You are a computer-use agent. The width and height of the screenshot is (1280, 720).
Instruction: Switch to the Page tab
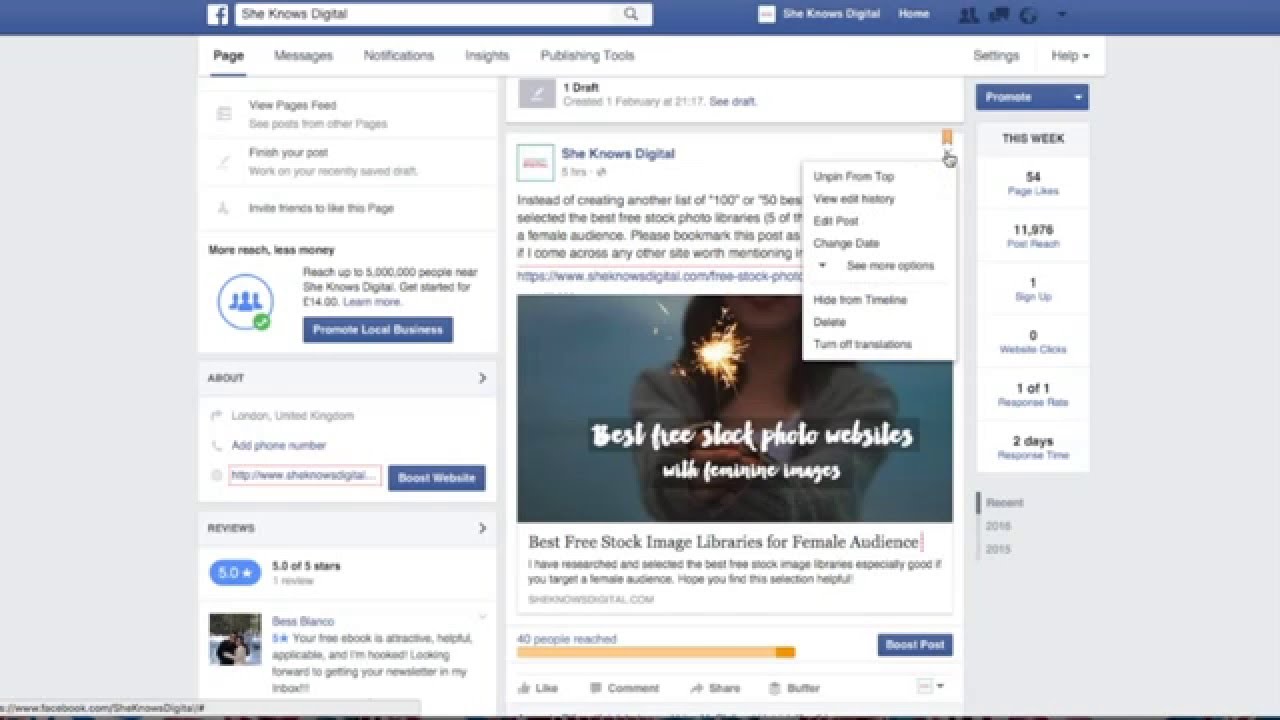click(228, 56)
